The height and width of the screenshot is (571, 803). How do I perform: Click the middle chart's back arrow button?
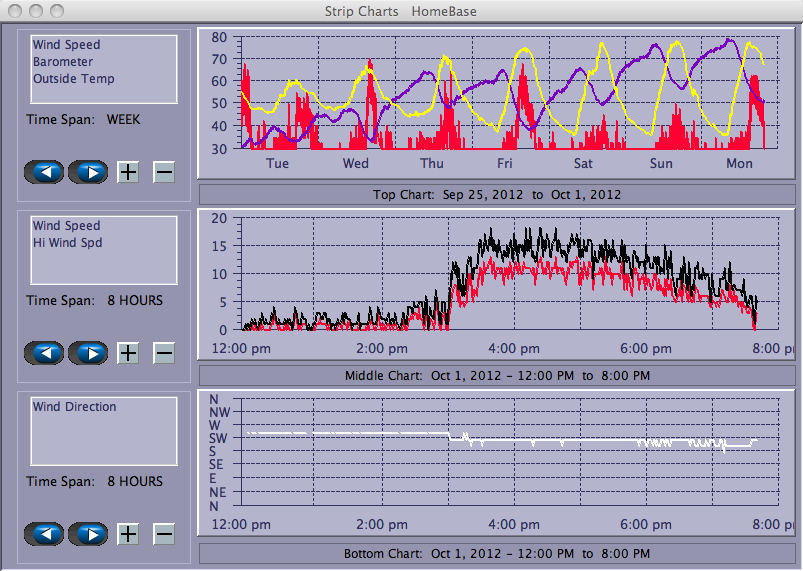(x=45, y=353)
